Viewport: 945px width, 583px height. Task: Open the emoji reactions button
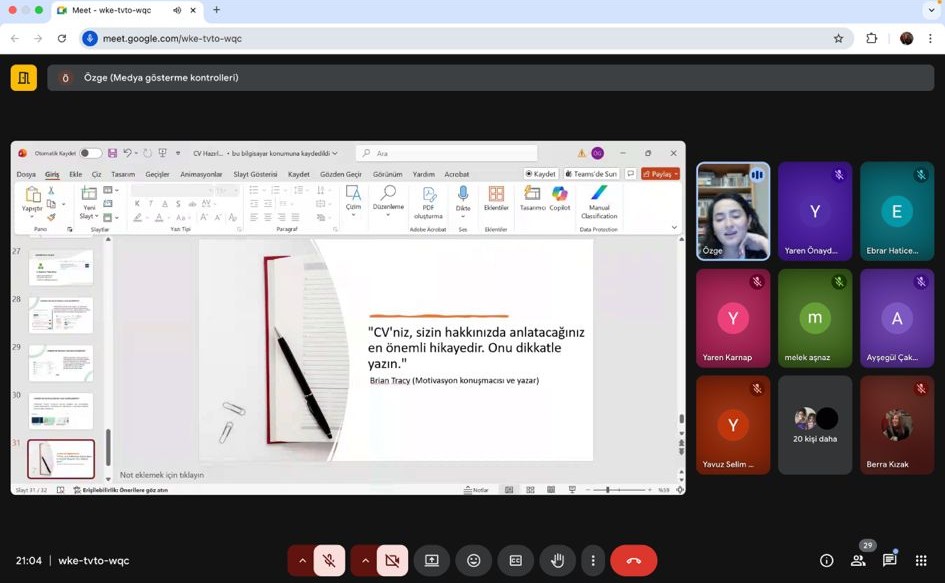pos(474,561)
